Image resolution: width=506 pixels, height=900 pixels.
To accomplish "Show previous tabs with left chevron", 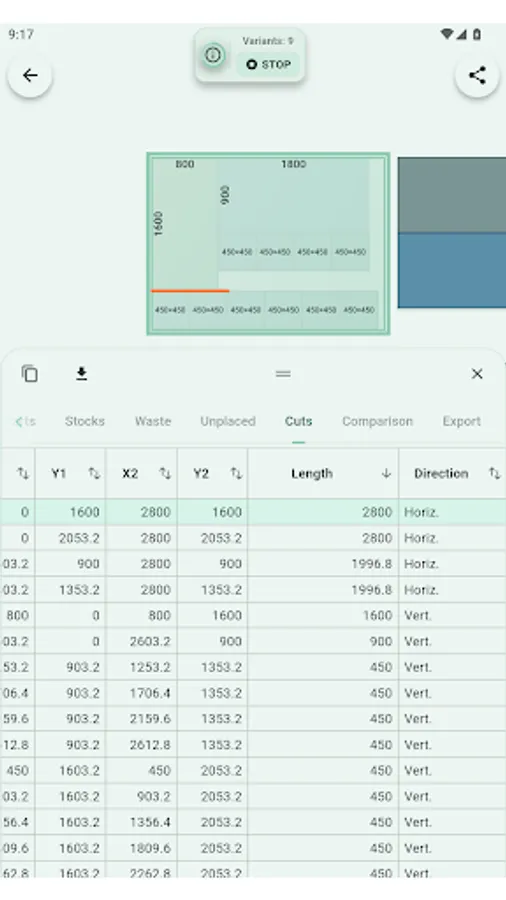I will point(19,422).
